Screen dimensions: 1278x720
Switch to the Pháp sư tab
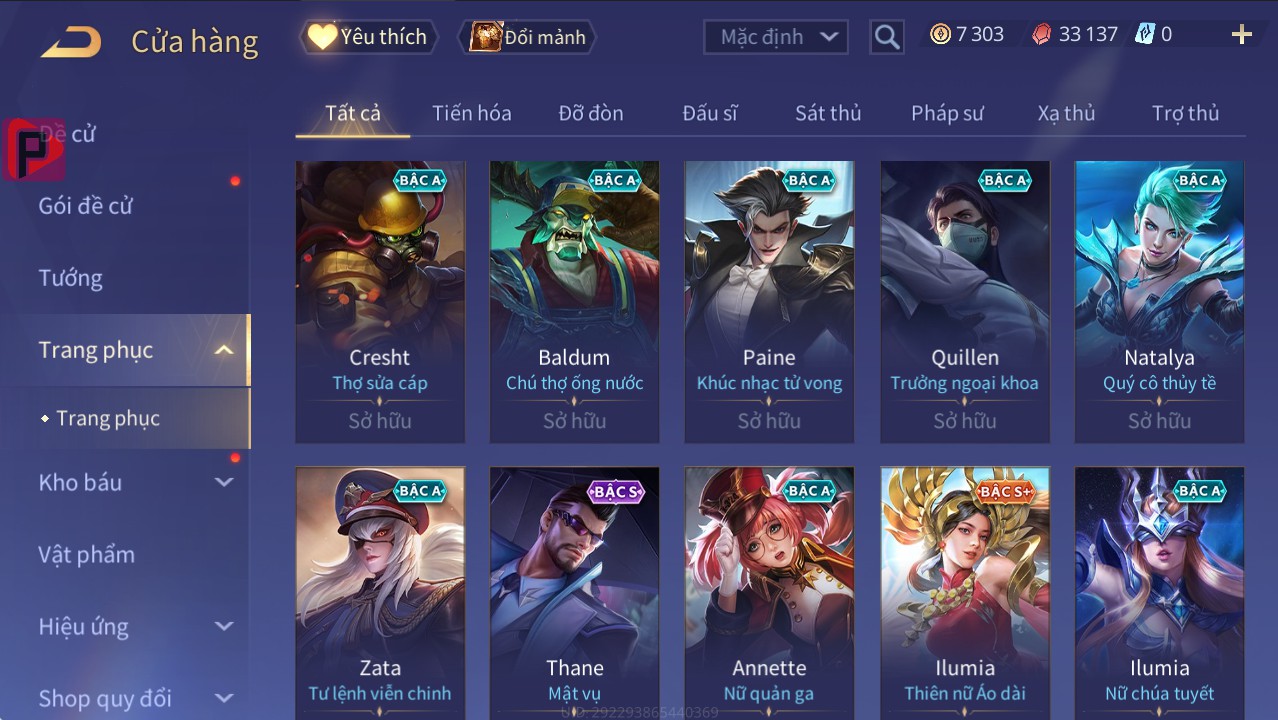point(947,113)
